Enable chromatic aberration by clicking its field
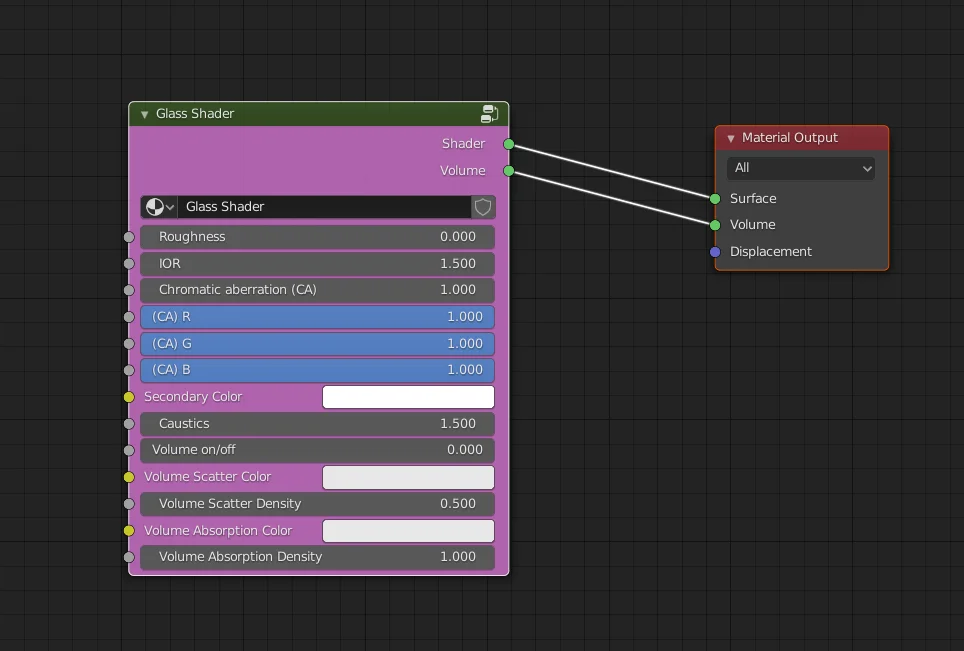The height and width of the screenshot is (651, 964). tap(317, 290)
